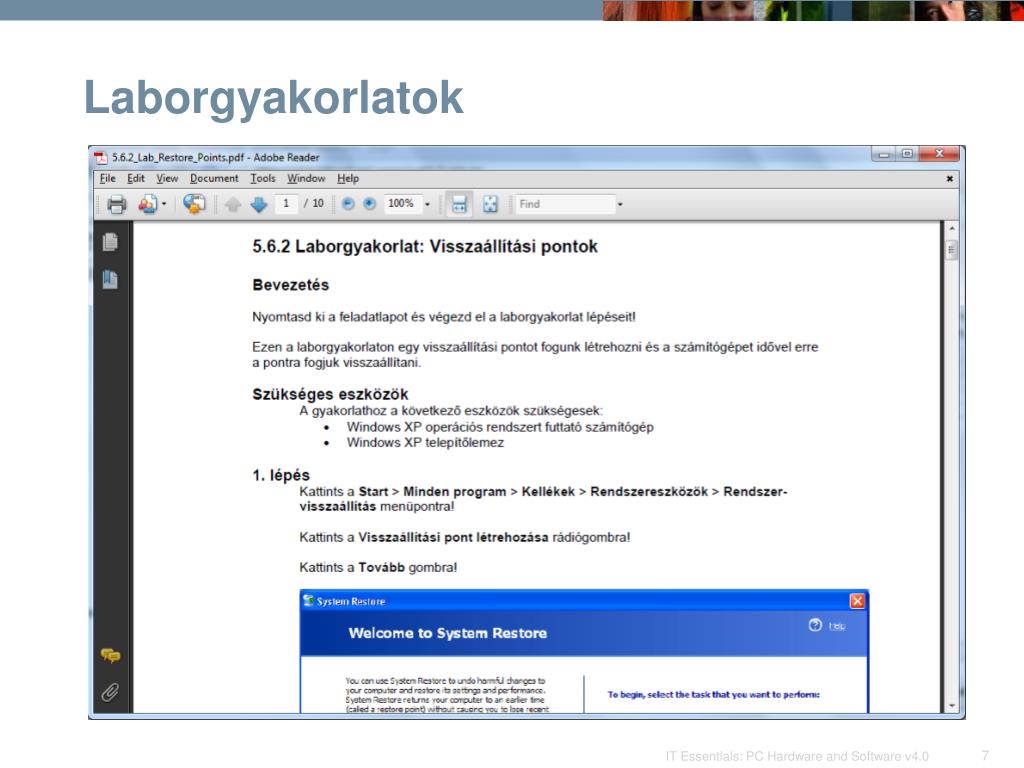Open the File menu

tap(108, 178)
